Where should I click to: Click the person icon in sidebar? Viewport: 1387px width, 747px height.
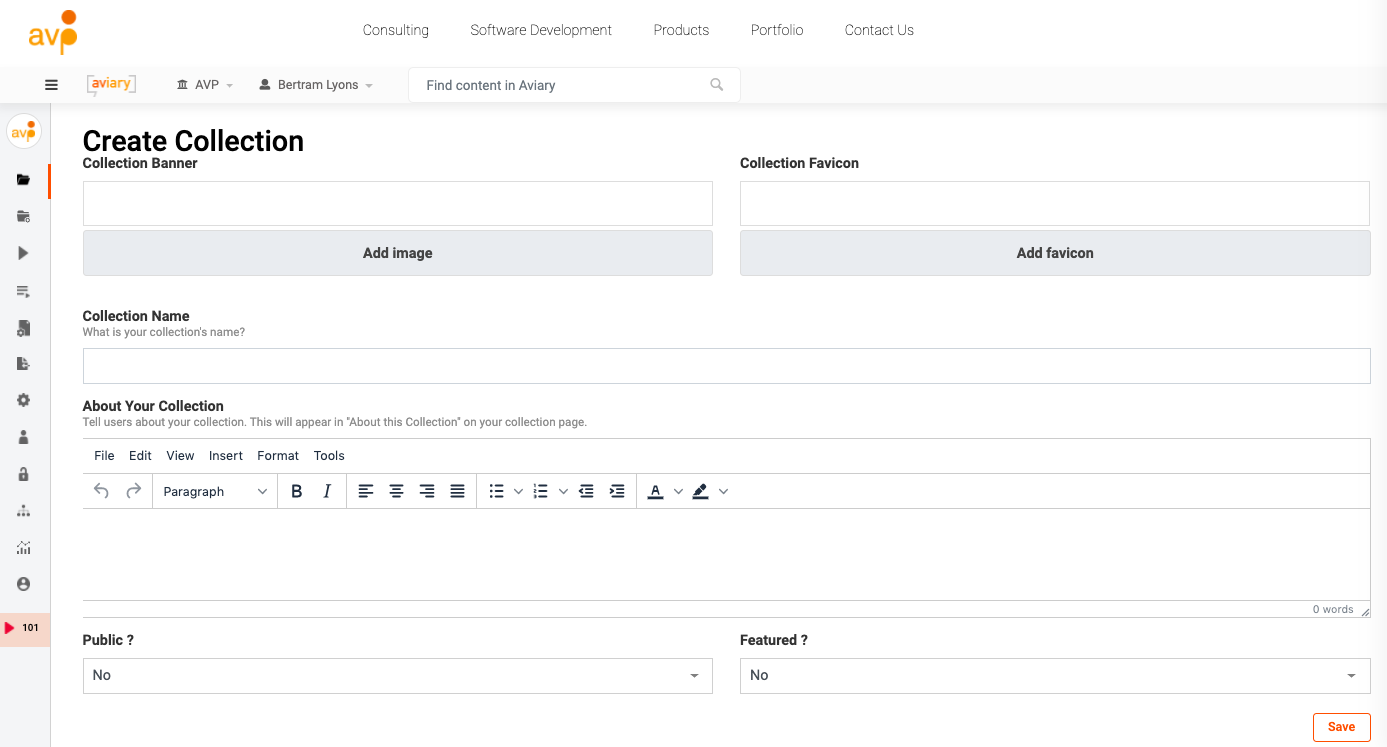(x=24, y=437)
